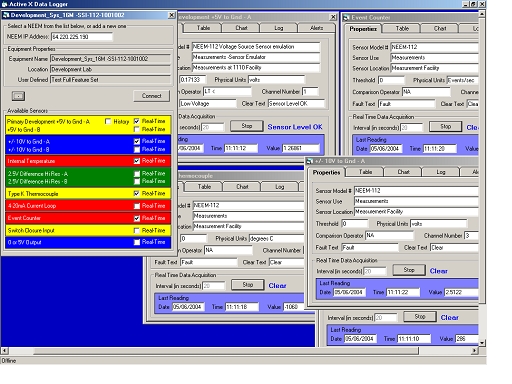The image size is (512, 384).
Task: Open Alerts tab in +5V to Gnd - A window
Action: point(316,28)
